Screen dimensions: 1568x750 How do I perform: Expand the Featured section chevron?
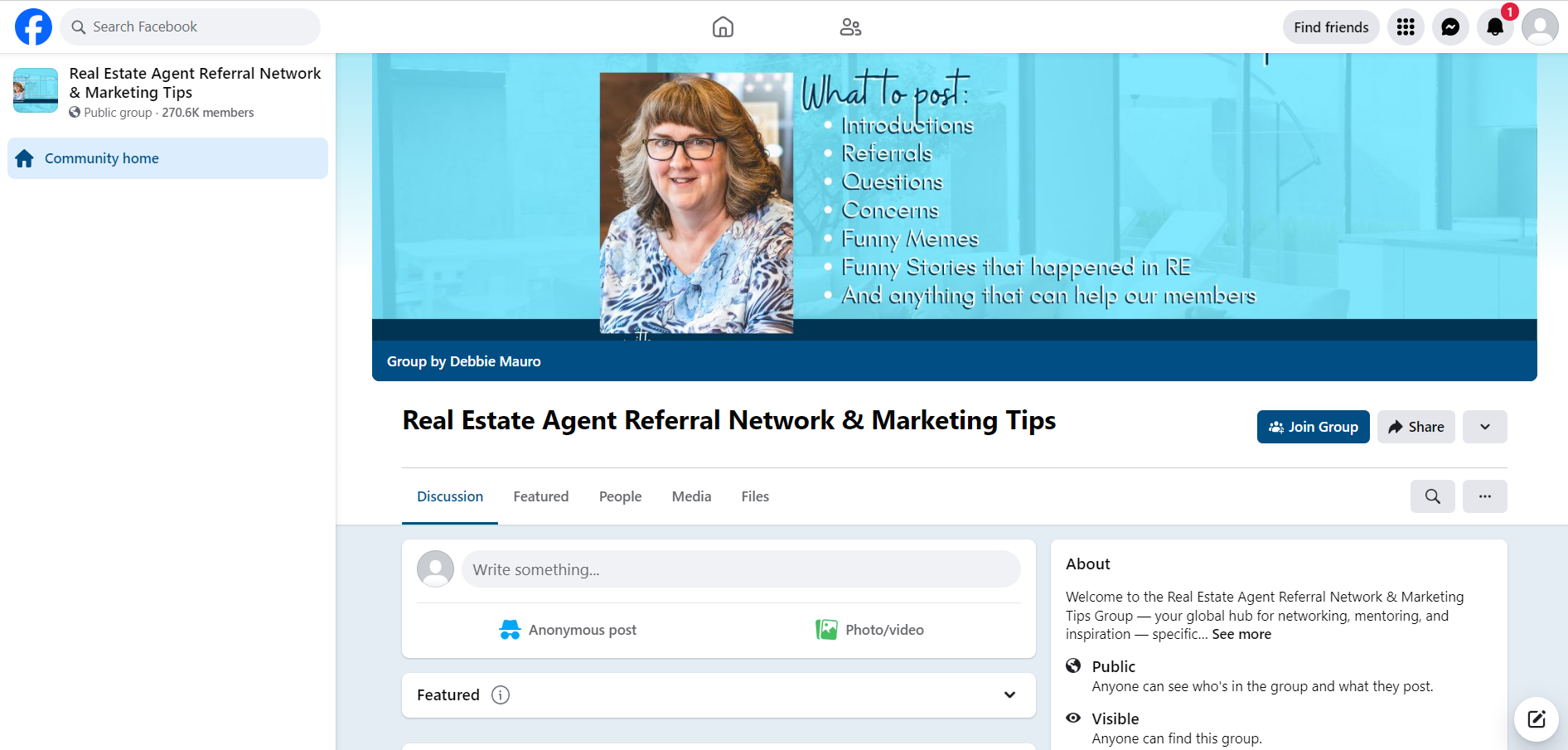tap(1009, 695)
